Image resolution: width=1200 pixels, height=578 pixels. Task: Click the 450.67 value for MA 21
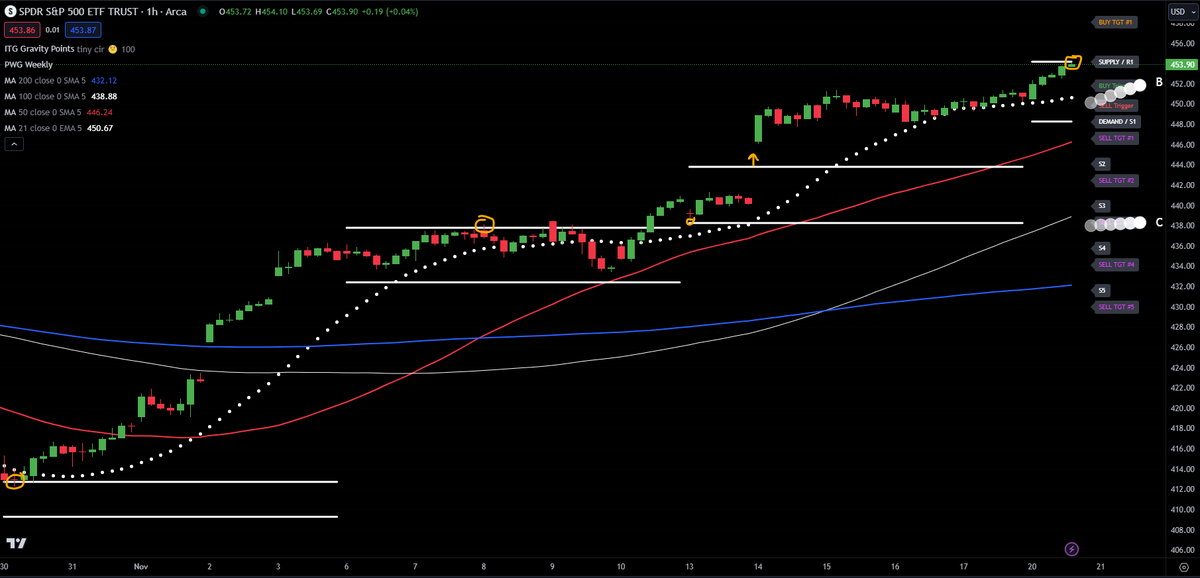(x=102, y=128)
